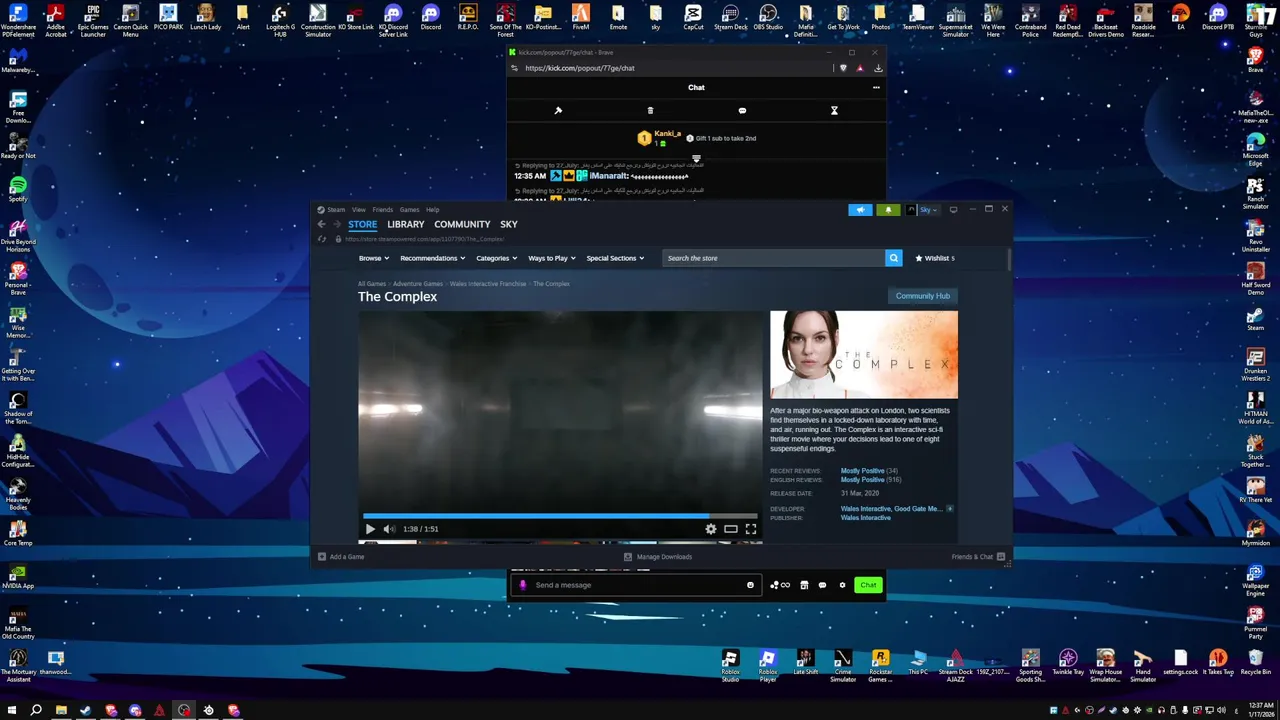
Task: Click the hourglass icon in Kick chat toolbar
Action: pyautogui.click(x=834, y=110)
